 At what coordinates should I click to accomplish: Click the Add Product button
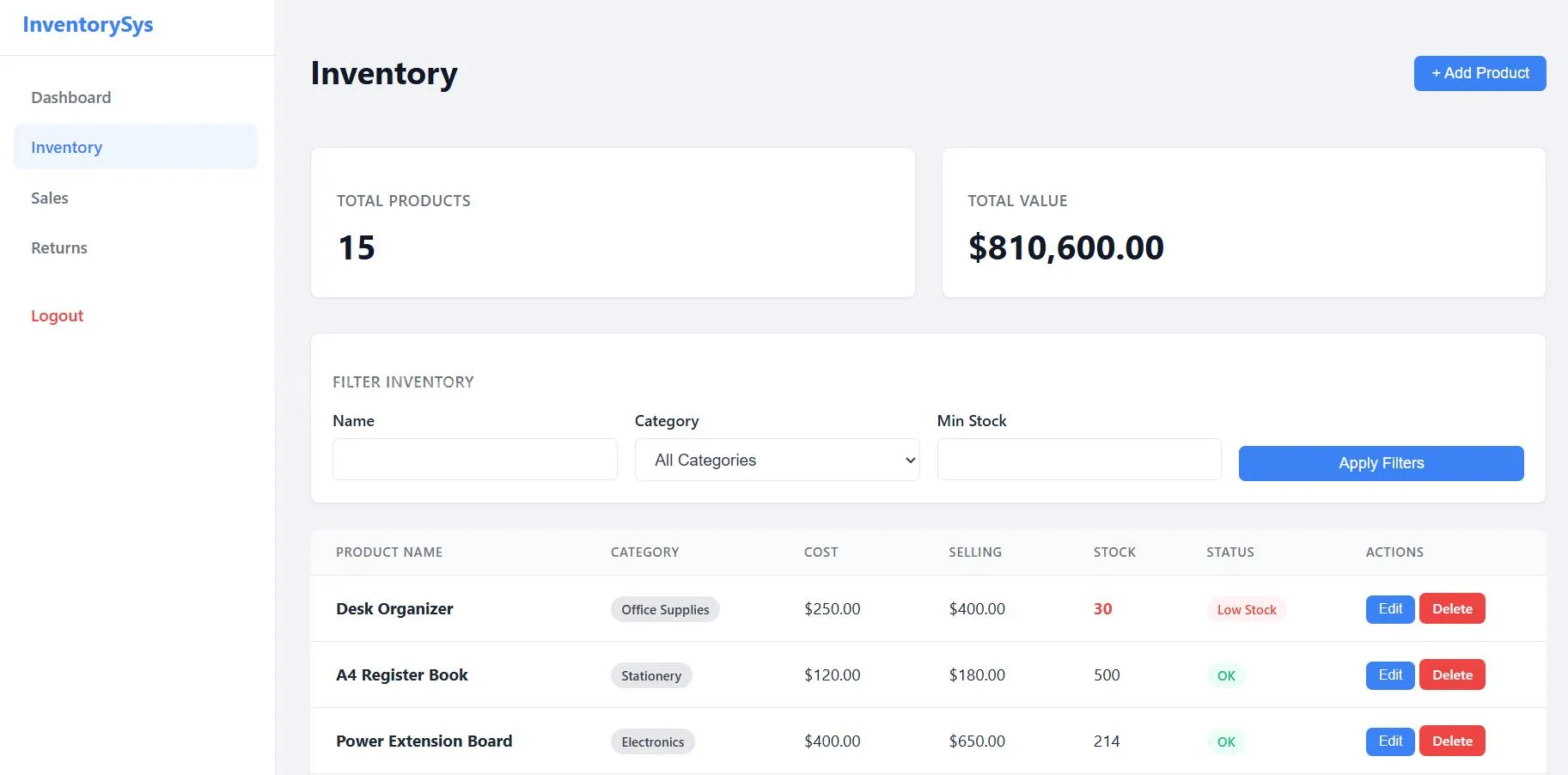coord(1480,73)
